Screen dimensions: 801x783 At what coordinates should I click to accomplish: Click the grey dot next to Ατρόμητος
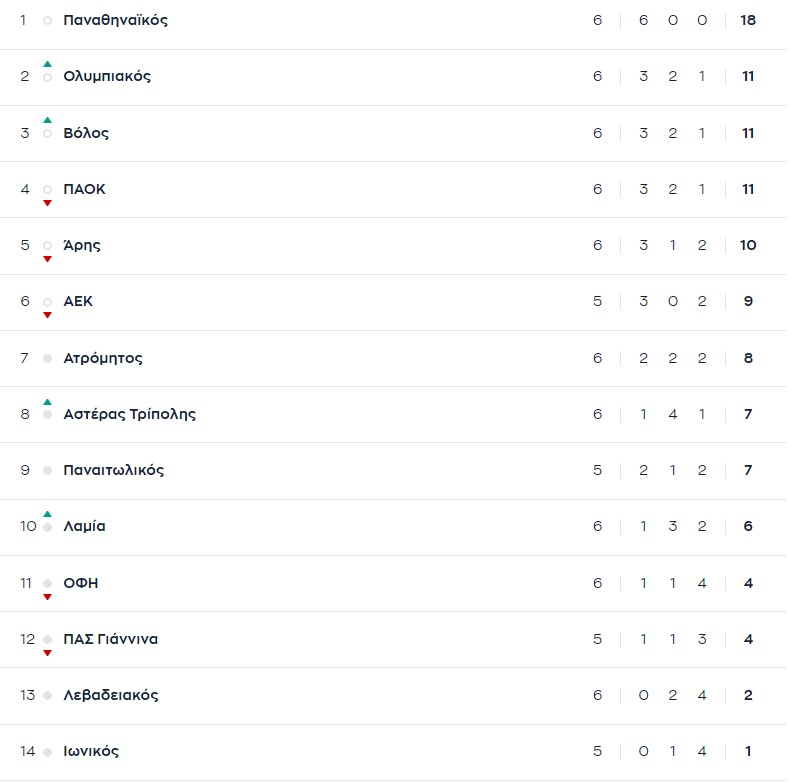pos(47,358)
